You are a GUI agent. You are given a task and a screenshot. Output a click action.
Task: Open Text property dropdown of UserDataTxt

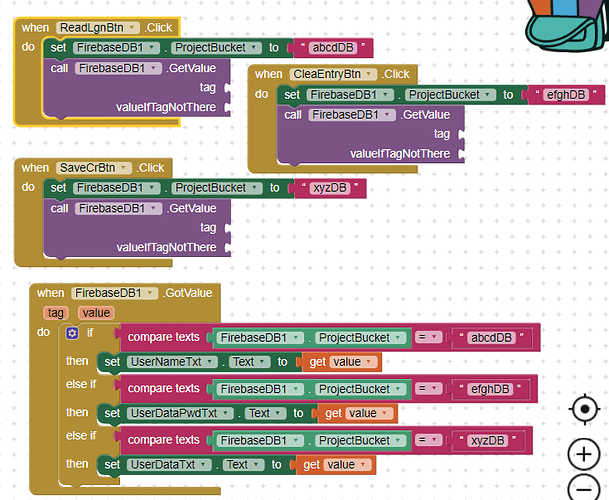coord(243,465)
